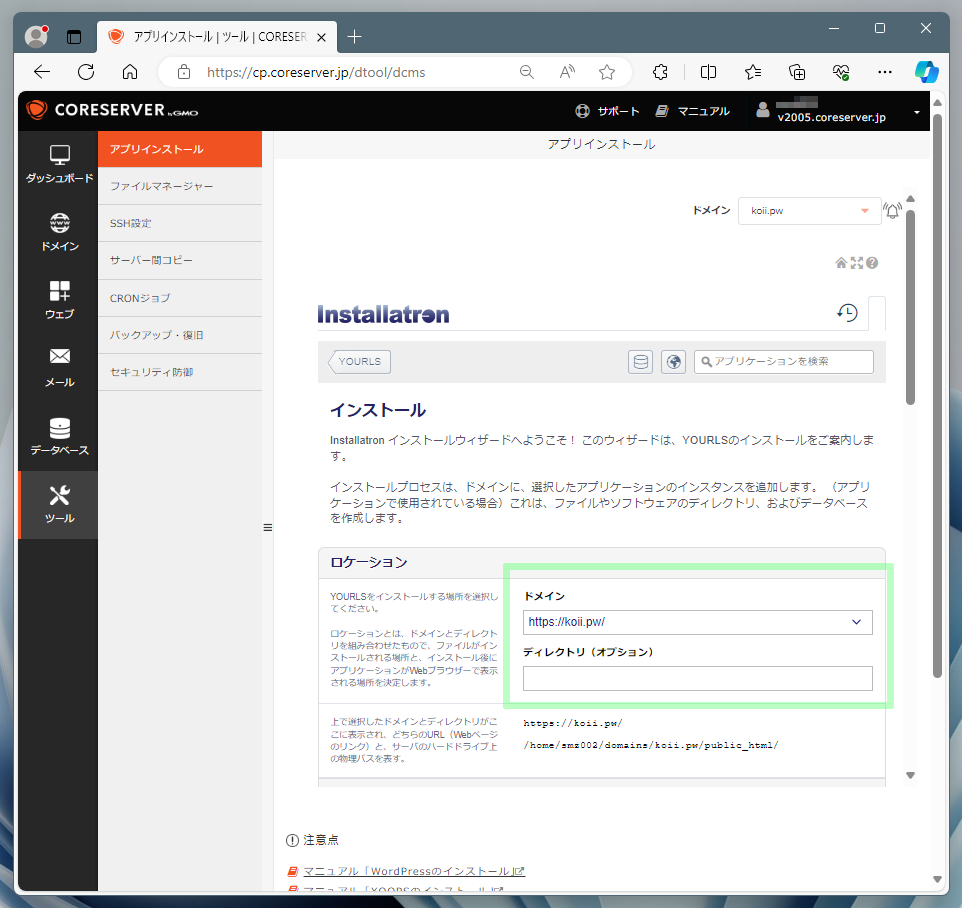Image resolution: width=962 pixels, height=908 pixels.
Task: Open マニュアル「WordPressのインストール」 link
Action: point(414,871)
